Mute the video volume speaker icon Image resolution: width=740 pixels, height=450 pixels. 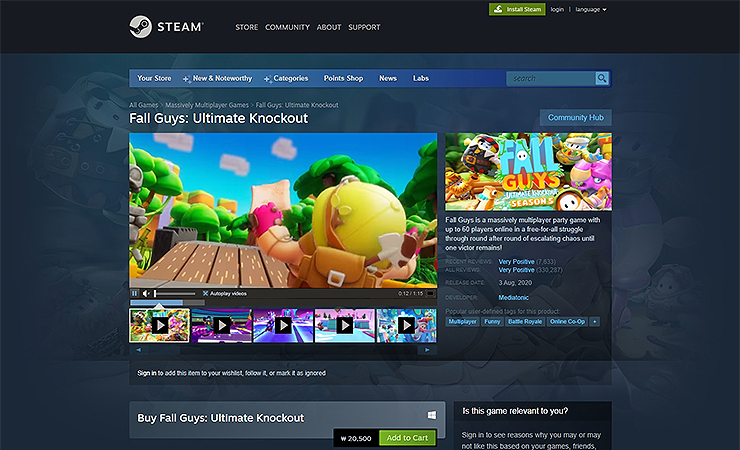coord(146,293)
